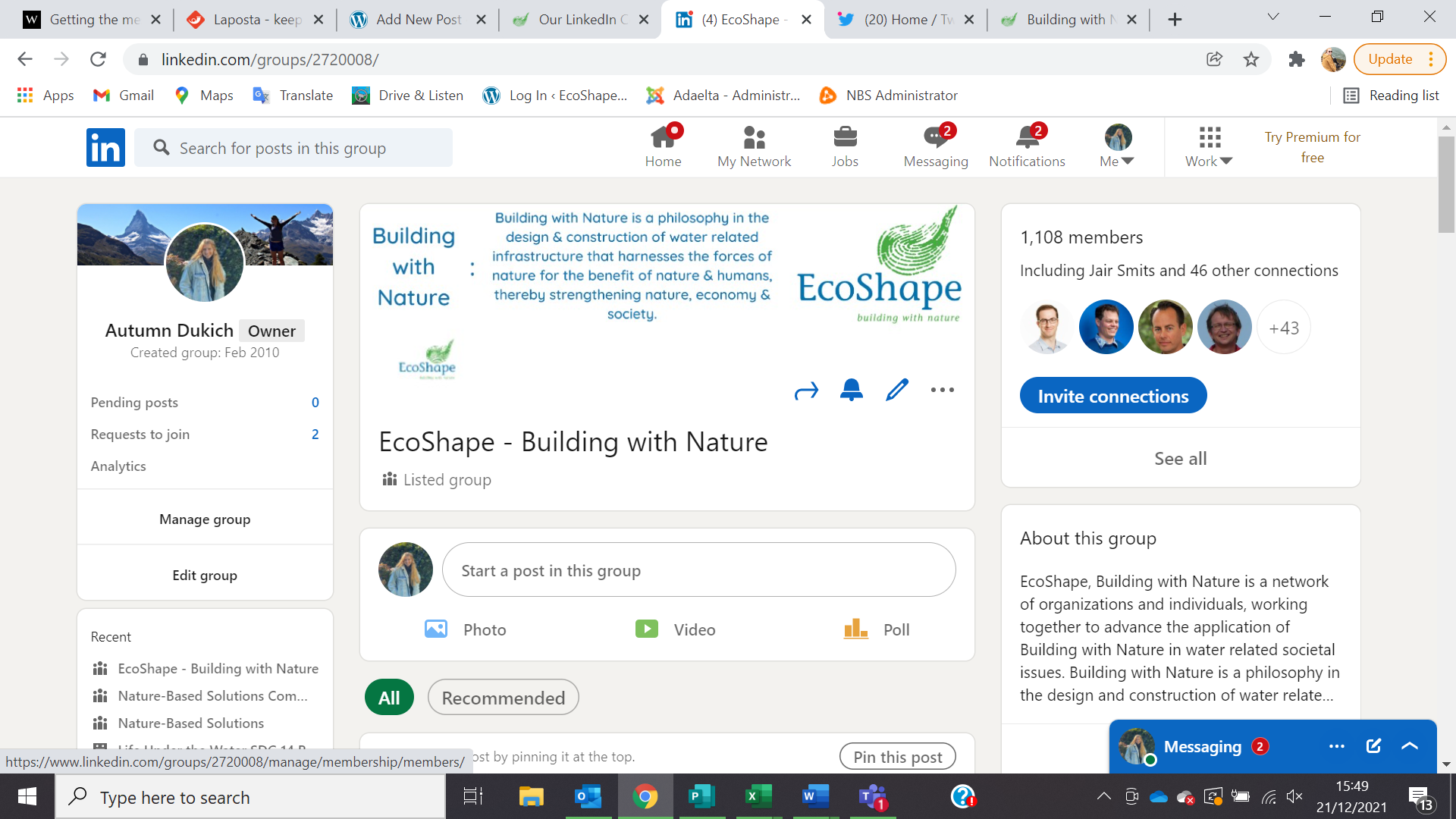1456x819 pixels.
Task: Click Autumn Dukich profile photo in sidebar
Action: (x=205, y=263)
